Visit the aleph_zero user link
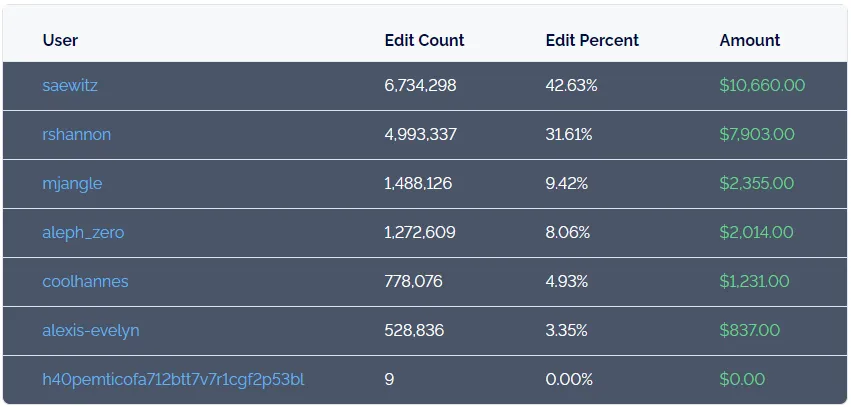Image resolution: width=851 pixels, height=407 pixels. (83, 233)
